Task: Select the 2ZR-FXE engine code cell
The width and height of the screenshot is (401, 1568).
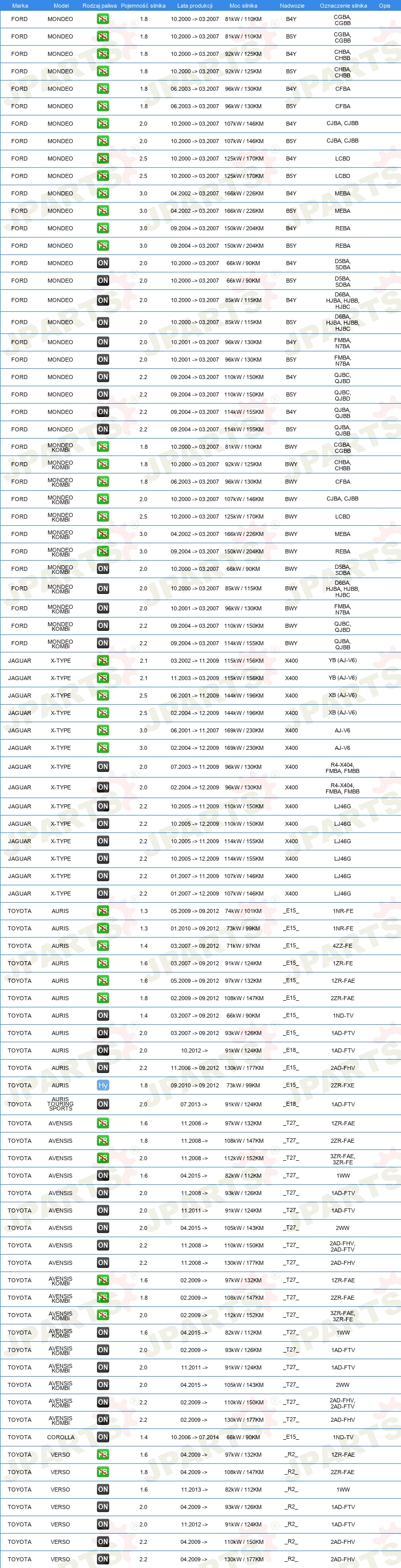Action: (343, 1085)
